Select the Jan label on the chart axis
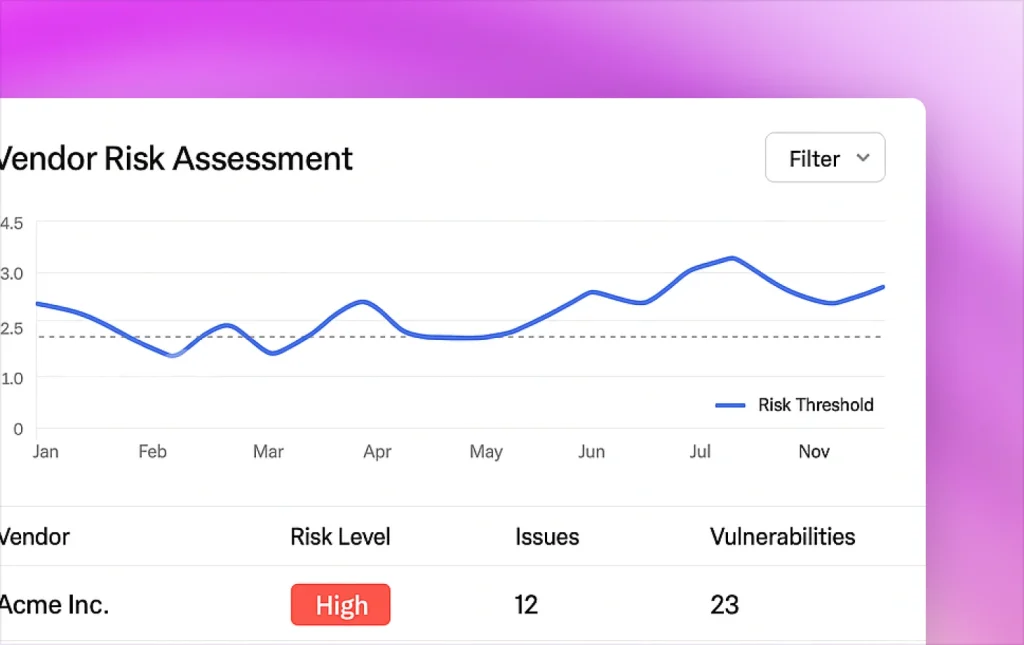This screenshot has width=1024, height=645. point(46,452)
